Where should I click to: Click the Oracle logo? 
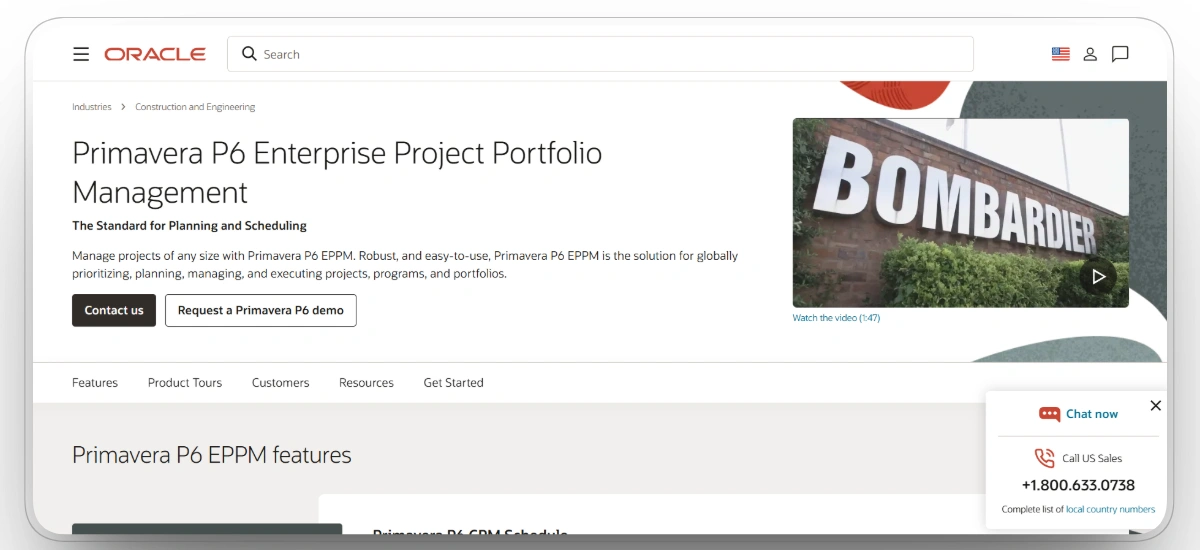click(x=155, y=54)
